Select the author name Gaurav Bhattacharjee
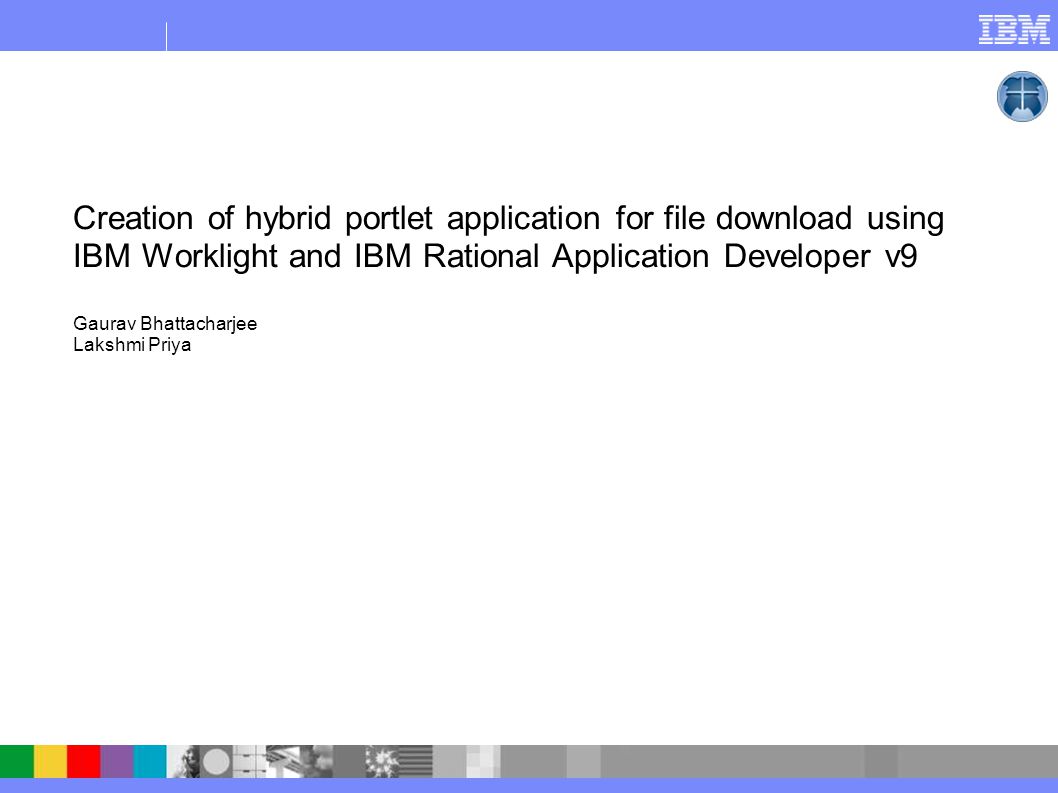Image resolution: width=1058 pixels, height=793 pixels. coord(165,323)
